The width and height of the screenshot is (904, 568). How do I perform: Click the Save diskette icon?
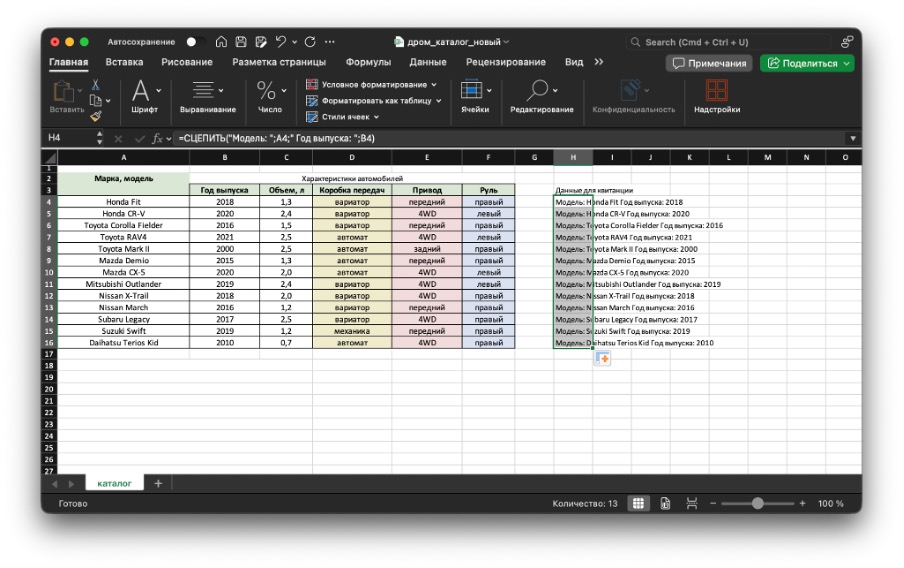point(241,42)
